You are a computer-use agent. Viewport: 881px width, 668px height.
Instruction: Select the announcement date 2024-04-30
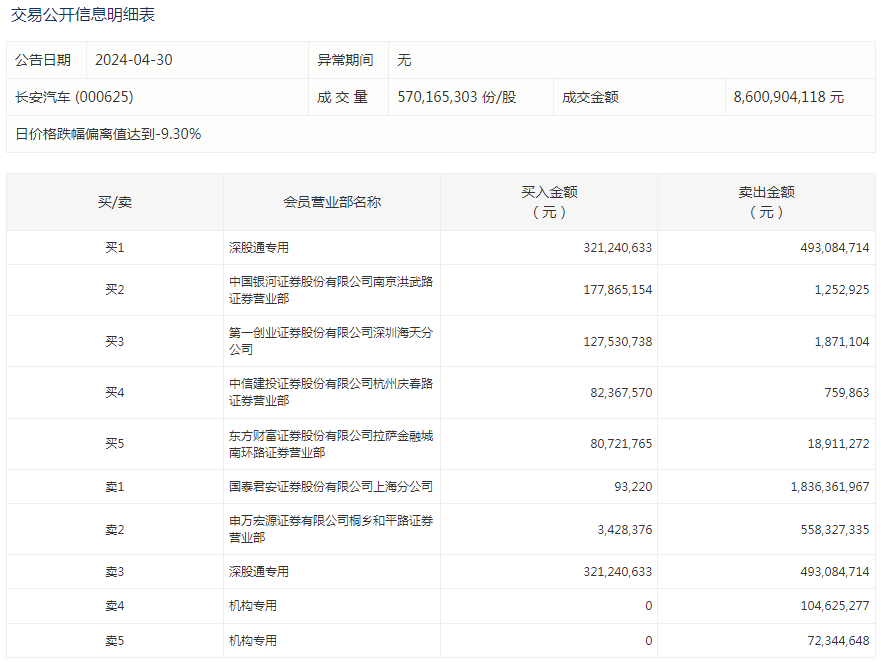pyautogui.click(x=133, y=60)
